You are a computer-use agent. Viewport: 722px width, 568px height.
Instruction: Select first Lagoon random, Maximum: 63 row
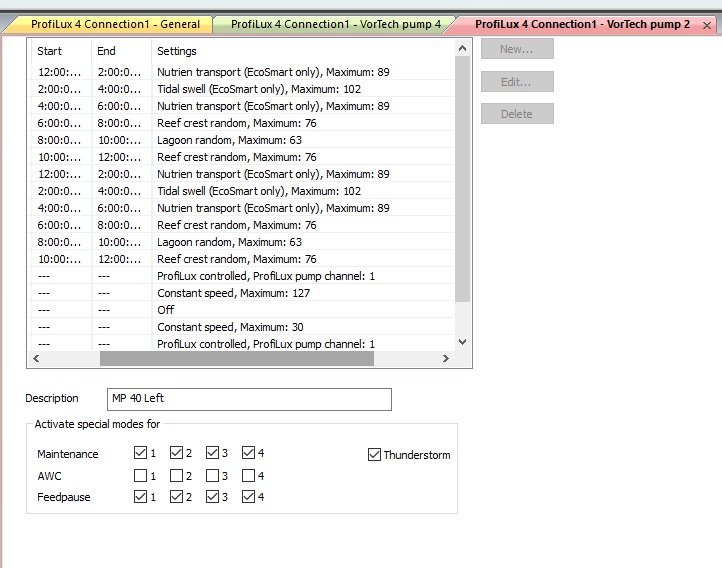(242, 140)
